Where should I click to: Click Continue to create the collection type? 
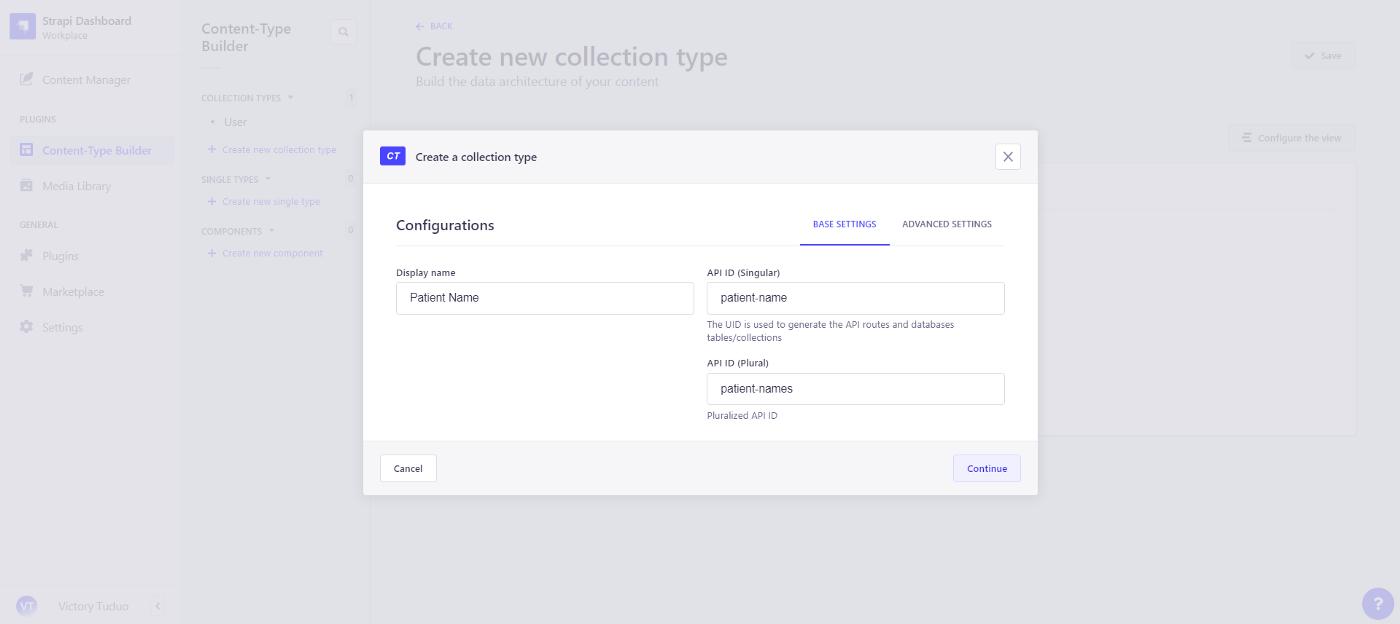coord(986,468)
